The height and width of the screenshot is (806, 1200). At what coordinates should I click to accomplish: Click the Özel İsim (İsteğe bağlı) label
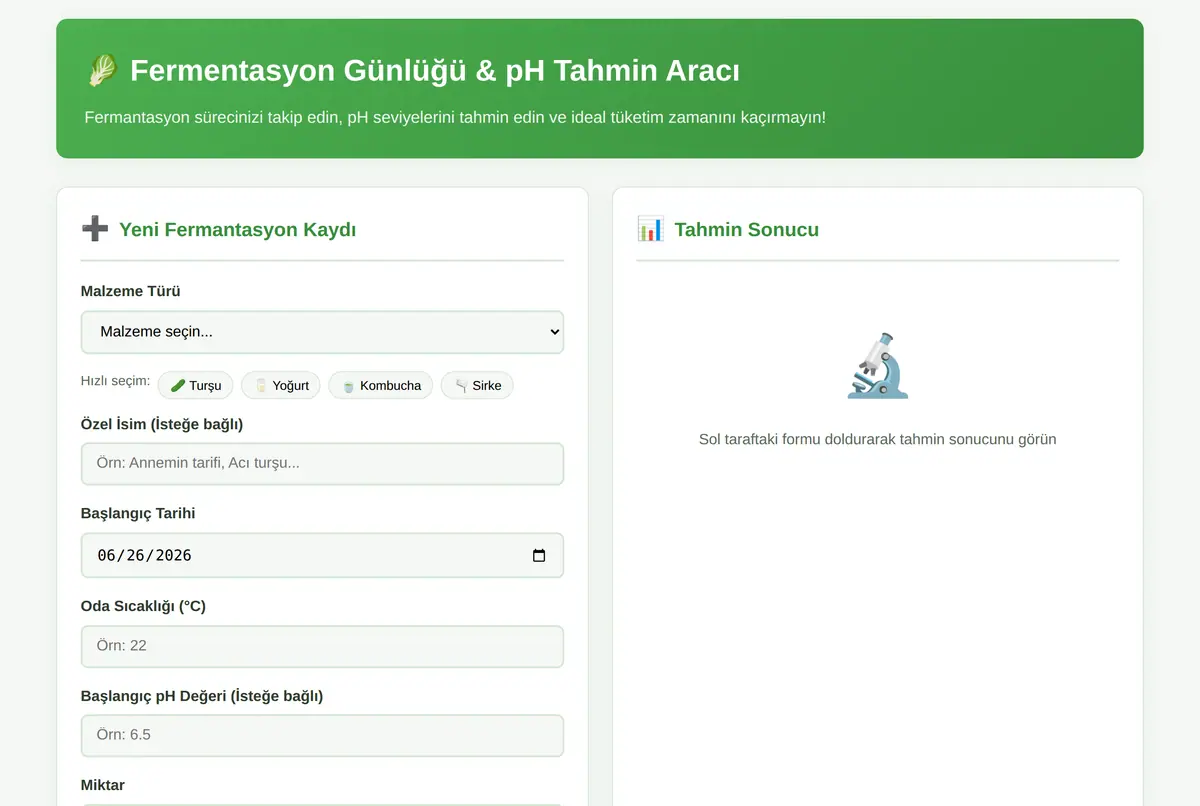(162, 424)
